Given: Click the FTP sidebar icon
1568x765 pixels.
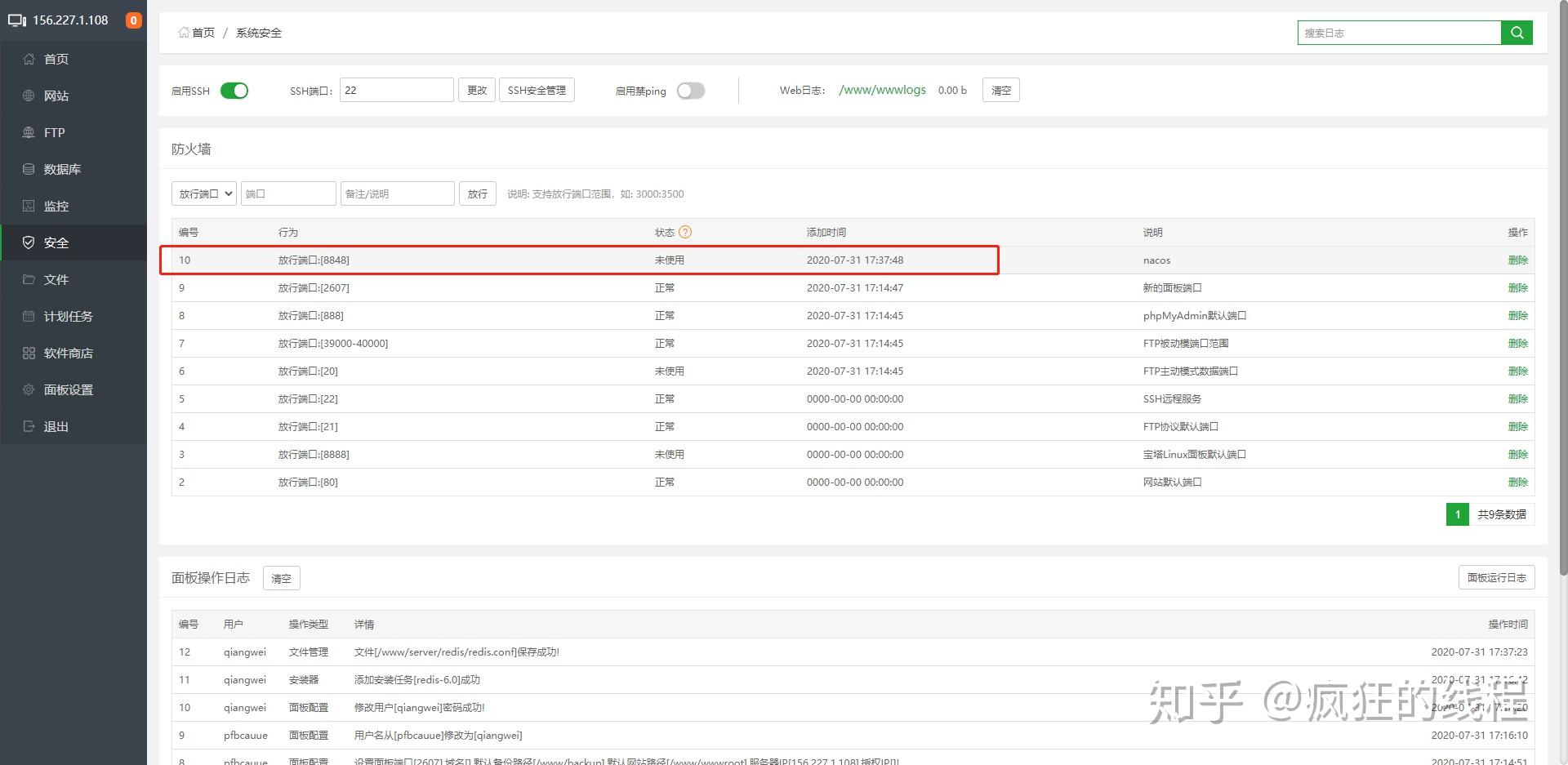Looking at the screenshot, I should 29,132.
